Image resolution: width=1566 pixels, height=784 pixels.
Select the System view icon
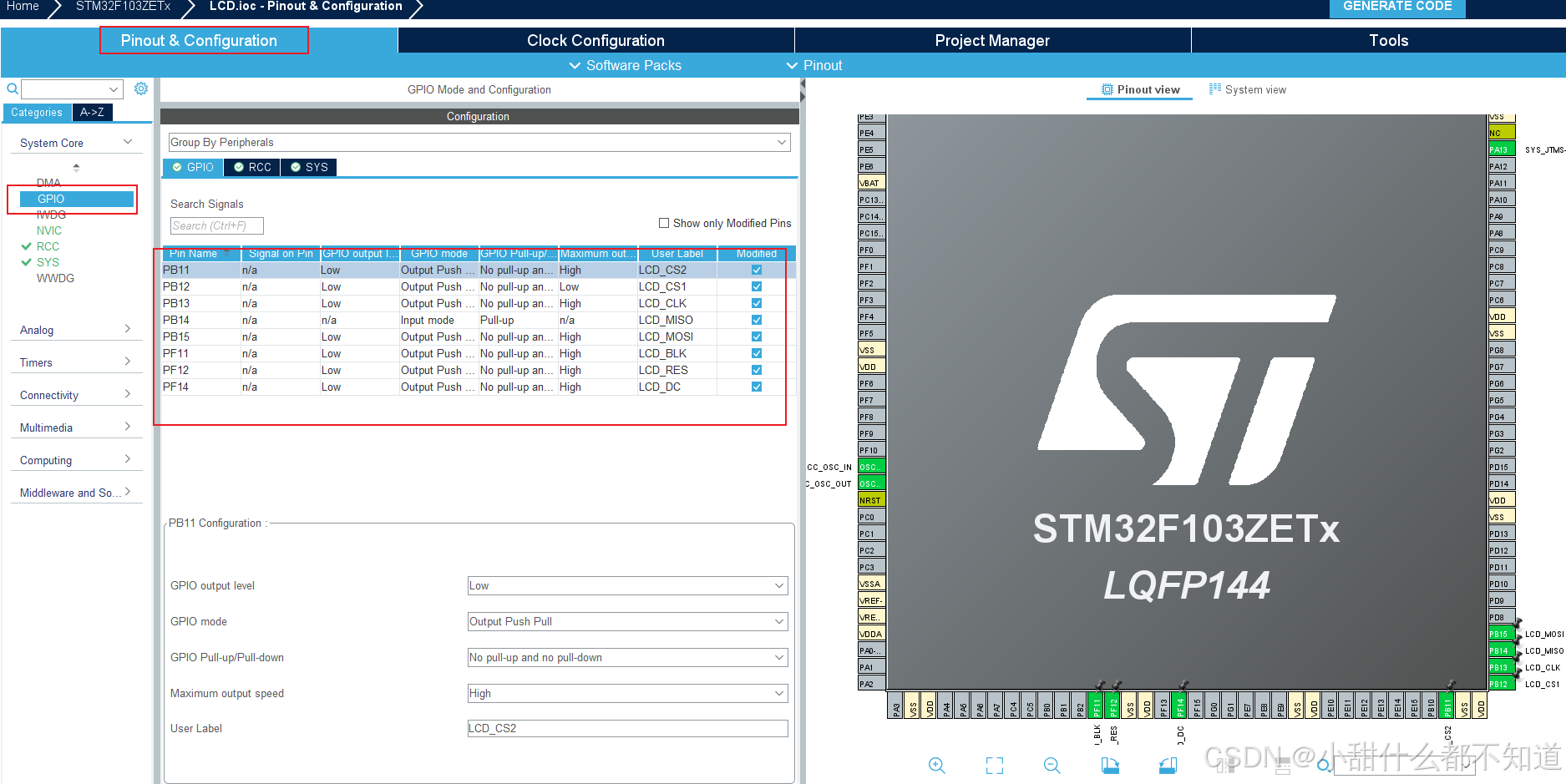tap(1215, 89)
